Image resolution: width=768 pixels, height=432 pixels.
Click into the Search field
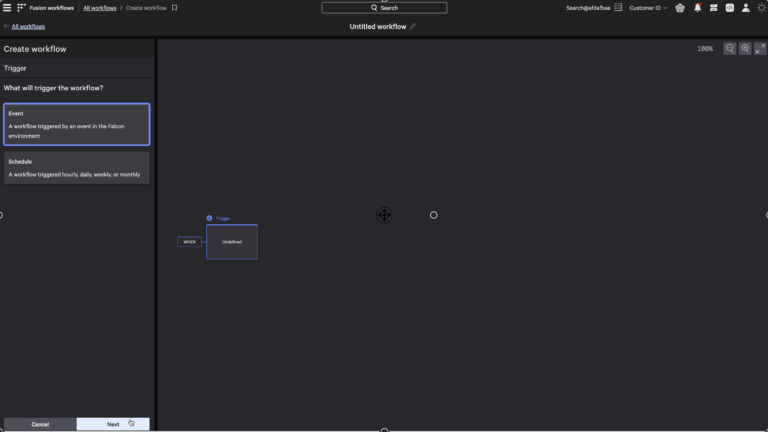point(384,8)
